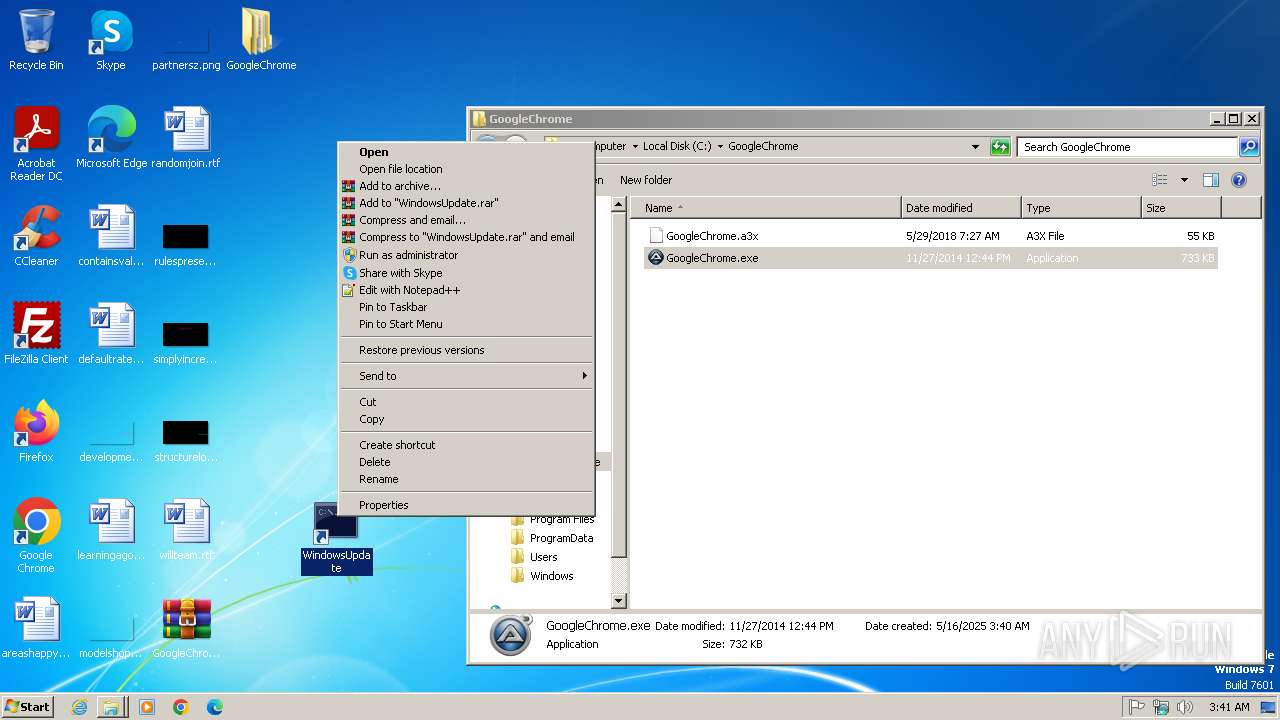
Task: Select the defaultrate document icon
Action: tap(111, 334)
